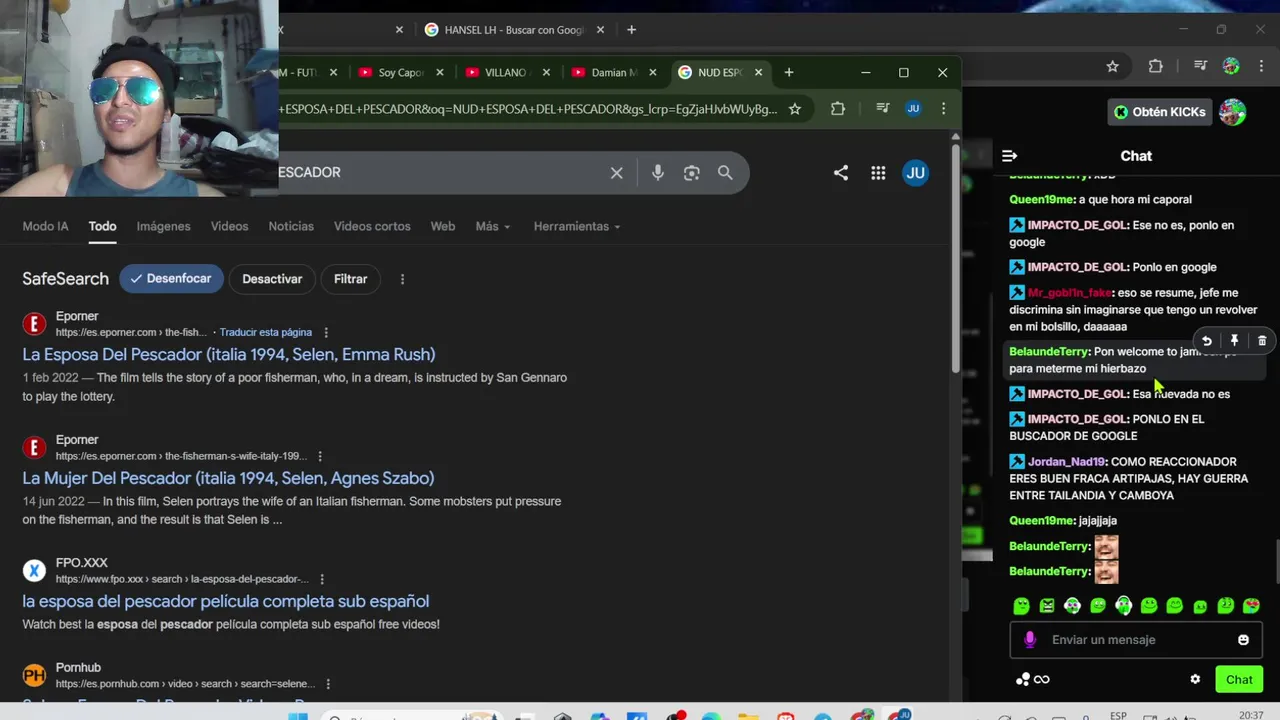The height and width of the screenshot is (720, 1280).
Task: Switch to the Videos results tab
Action: point(229,226)
